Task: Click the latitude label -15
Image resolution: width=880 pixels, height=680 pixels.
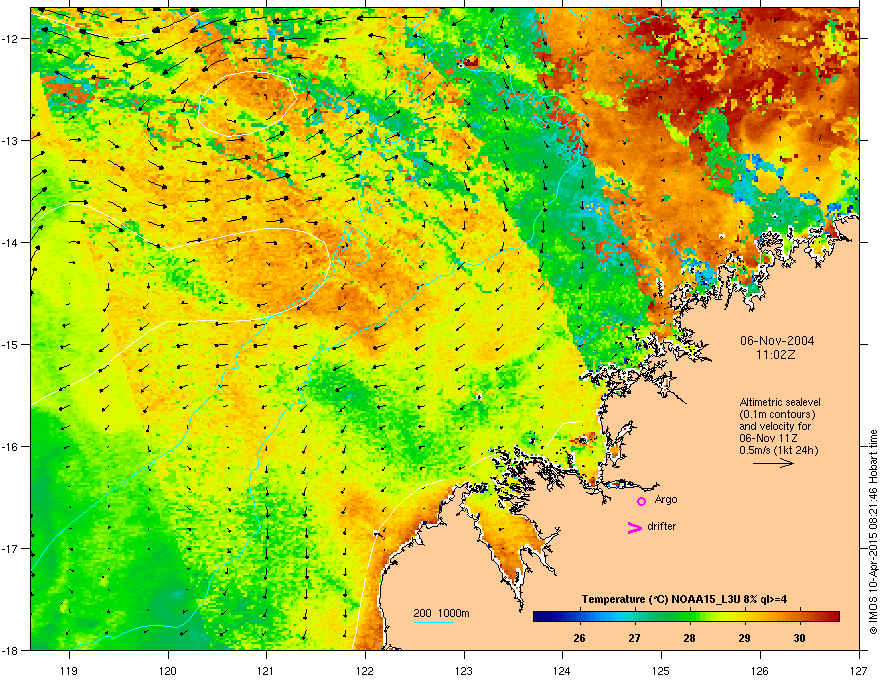Action: tap(11, 344)
